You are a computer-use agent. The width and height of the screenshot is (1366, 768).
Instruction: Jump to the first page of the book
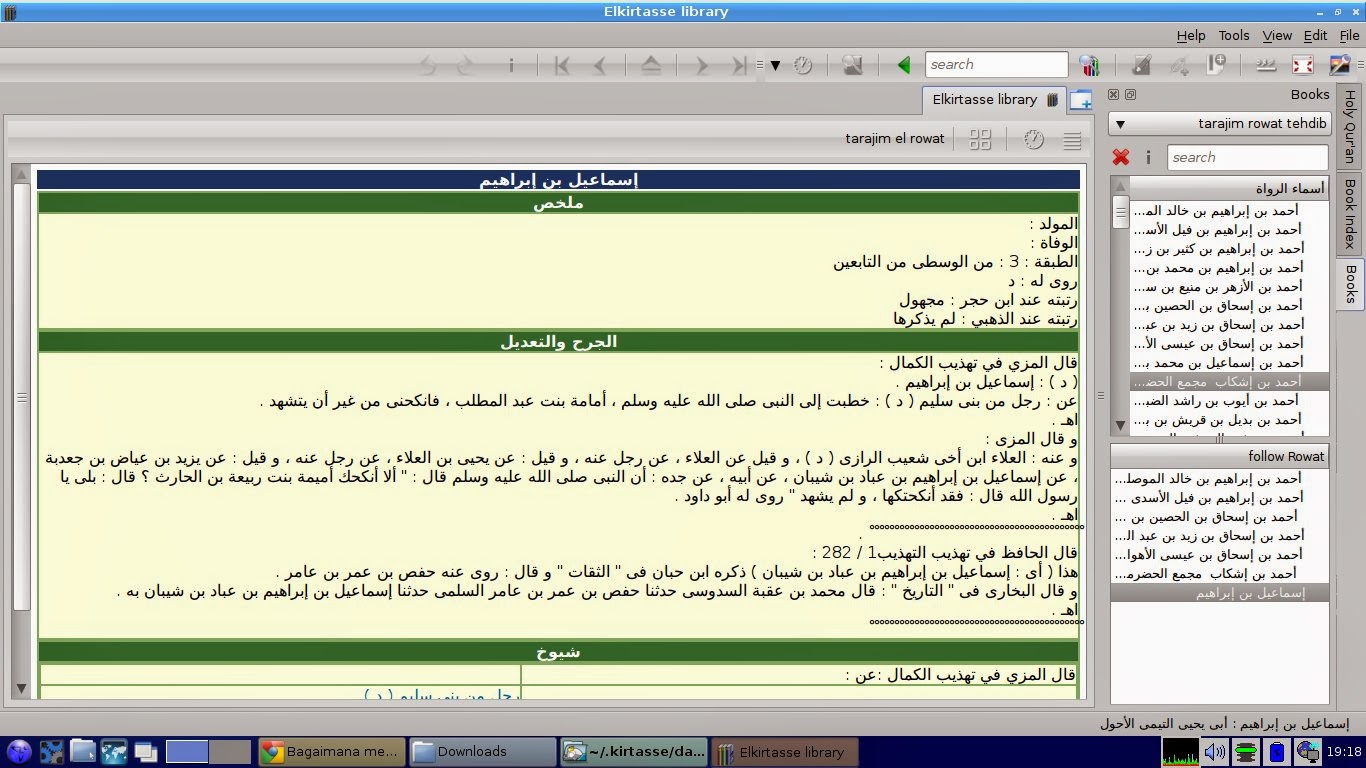coord(561,66)
